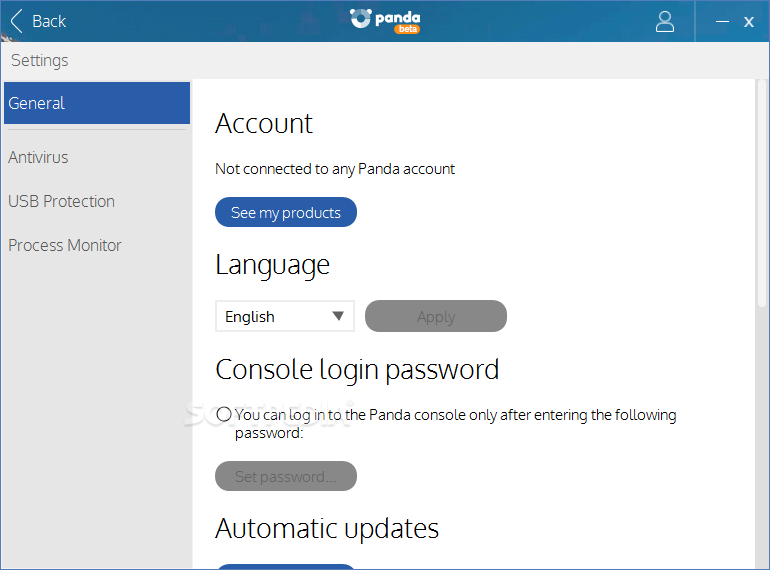Click the Apply language button
This screenshot has width=770, height=570.
click(x=436, y=316)
